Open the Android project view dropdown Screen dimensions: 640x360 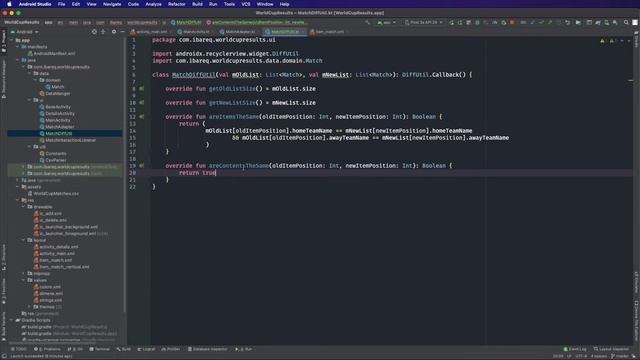[24, 32]
